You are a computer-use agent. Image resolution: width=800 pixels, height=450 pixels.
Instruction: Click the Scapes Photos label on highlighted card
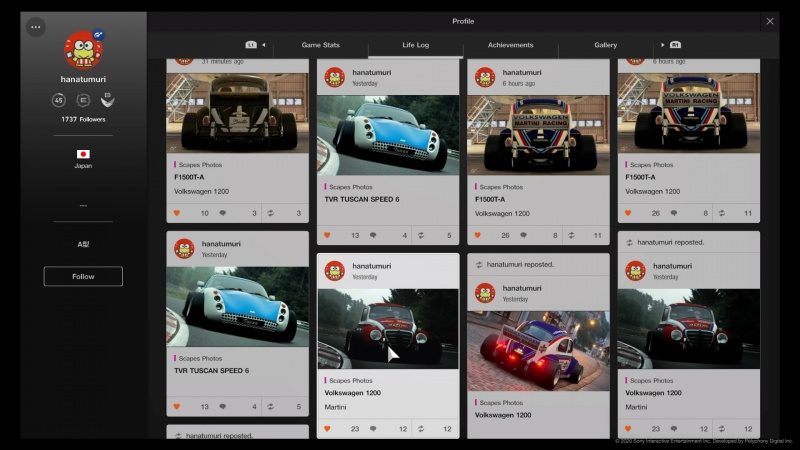(x=350, y=380)
